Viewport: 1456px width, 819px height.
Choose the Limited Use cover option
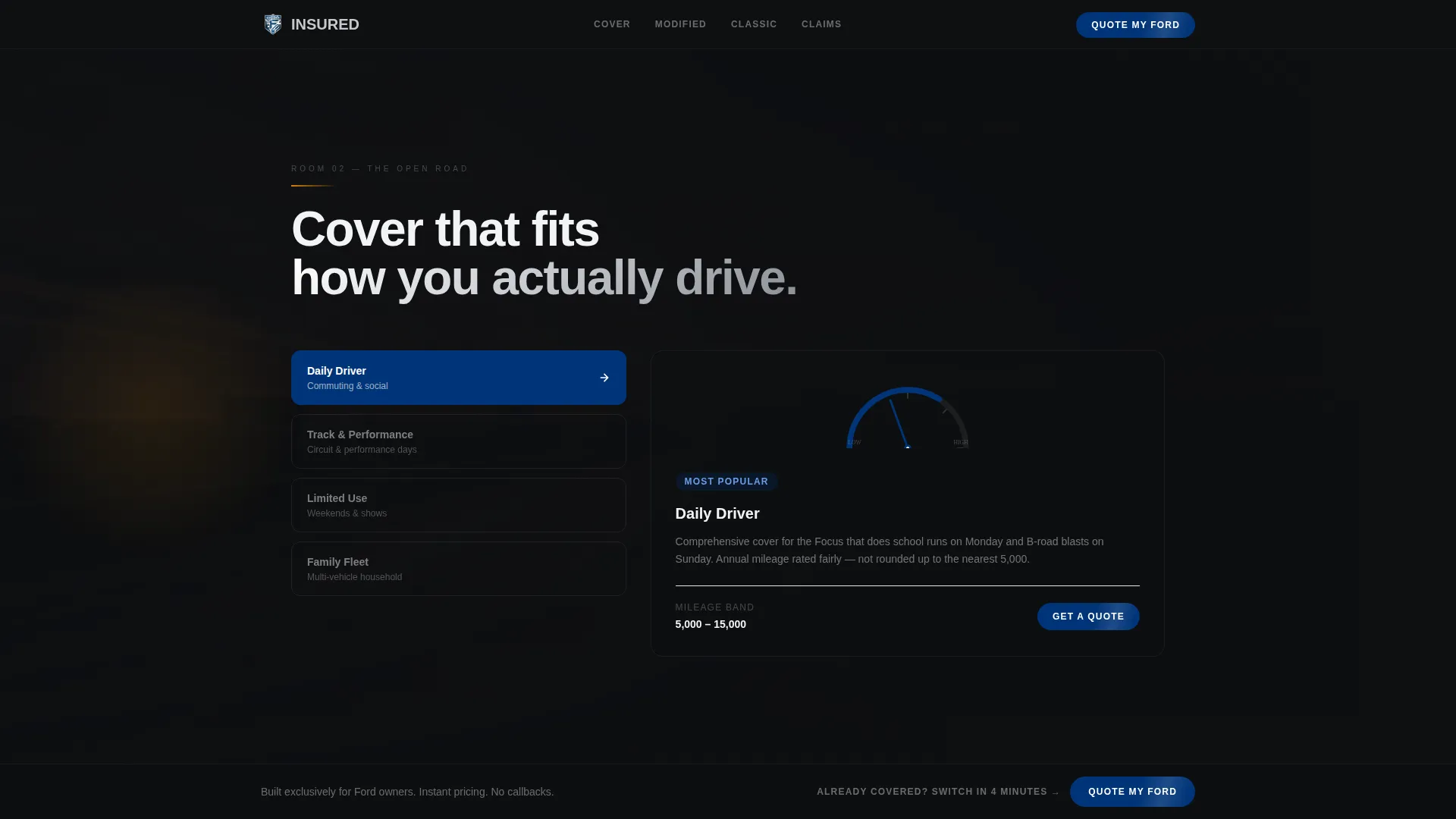pyautogui.click(x=459, y=505)
